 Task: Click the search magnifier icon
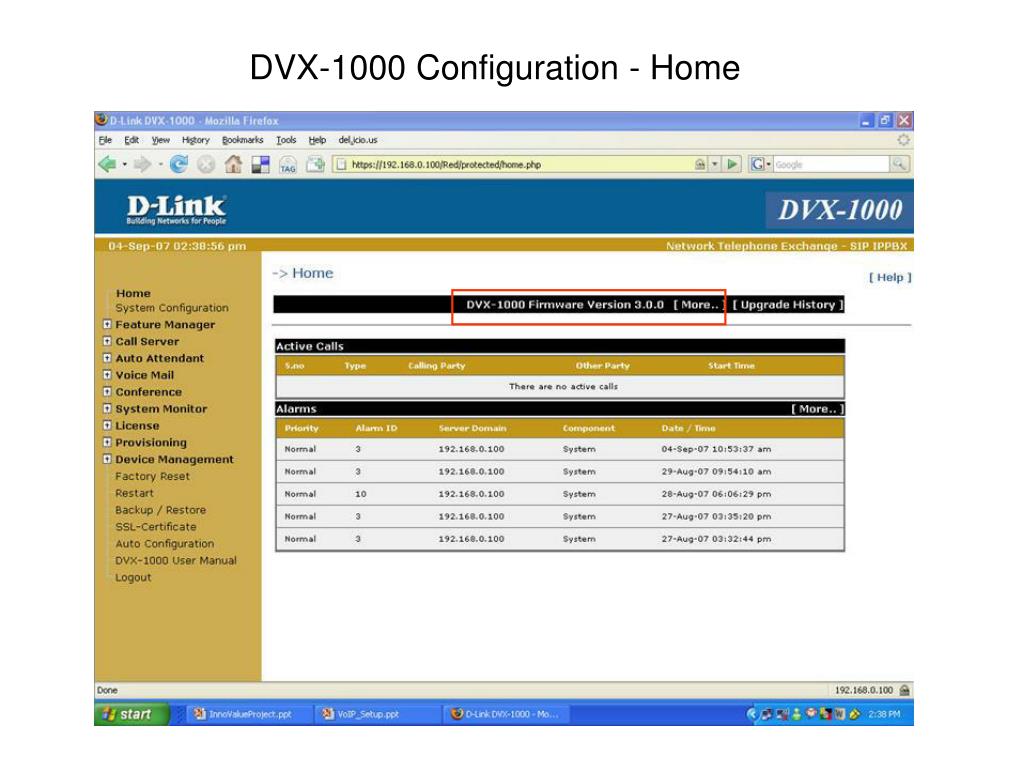click(x=899, y=165)
